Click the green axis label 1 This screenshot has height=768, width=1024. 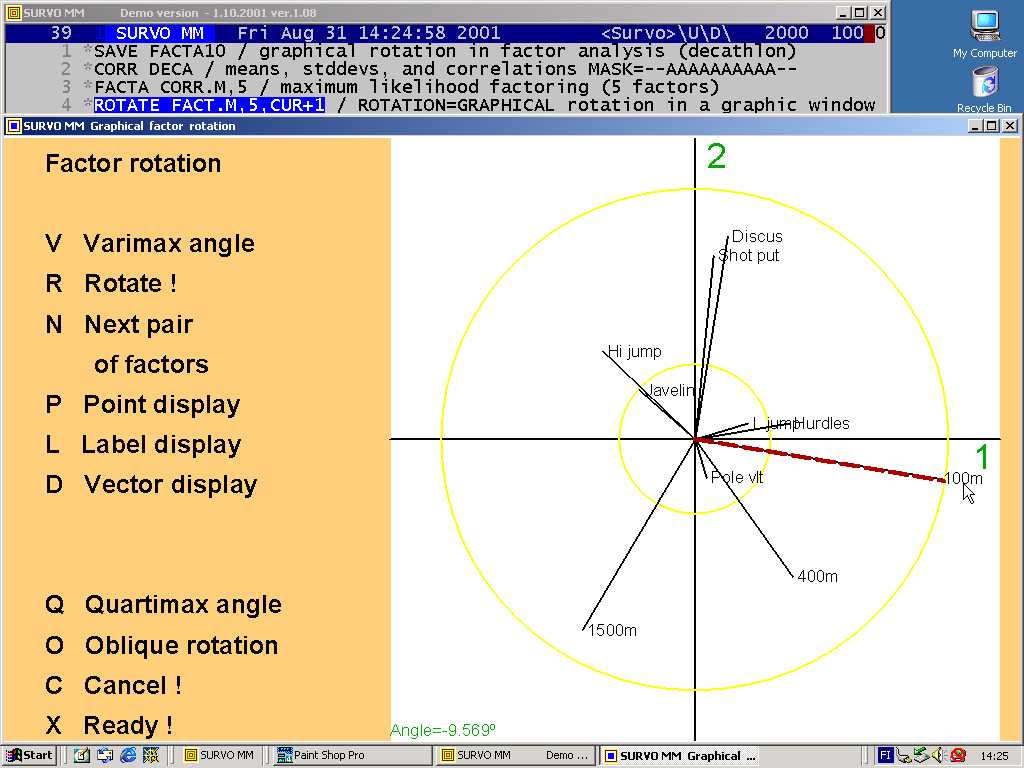[983, 456]
